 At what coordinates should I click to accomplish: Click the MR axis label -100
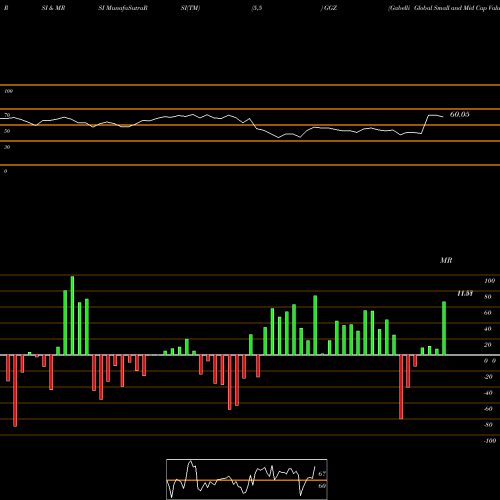[x=490, y=441]
